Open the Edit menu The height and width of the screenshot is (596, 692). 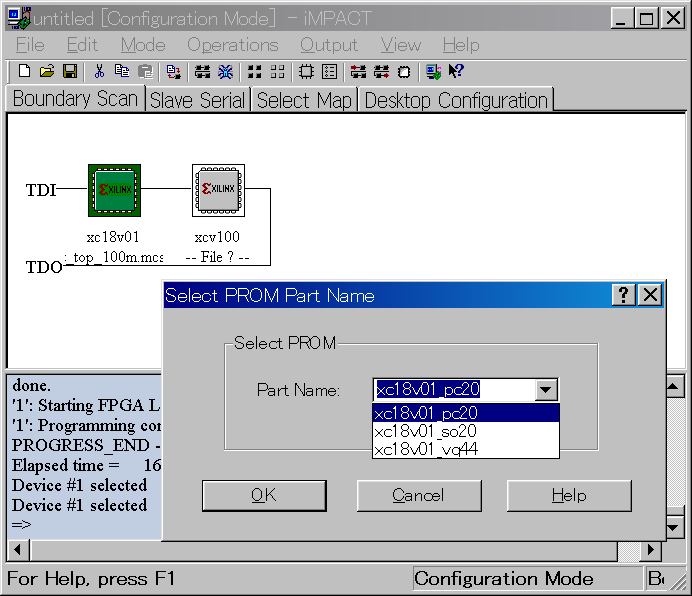[x=82, y=45]
